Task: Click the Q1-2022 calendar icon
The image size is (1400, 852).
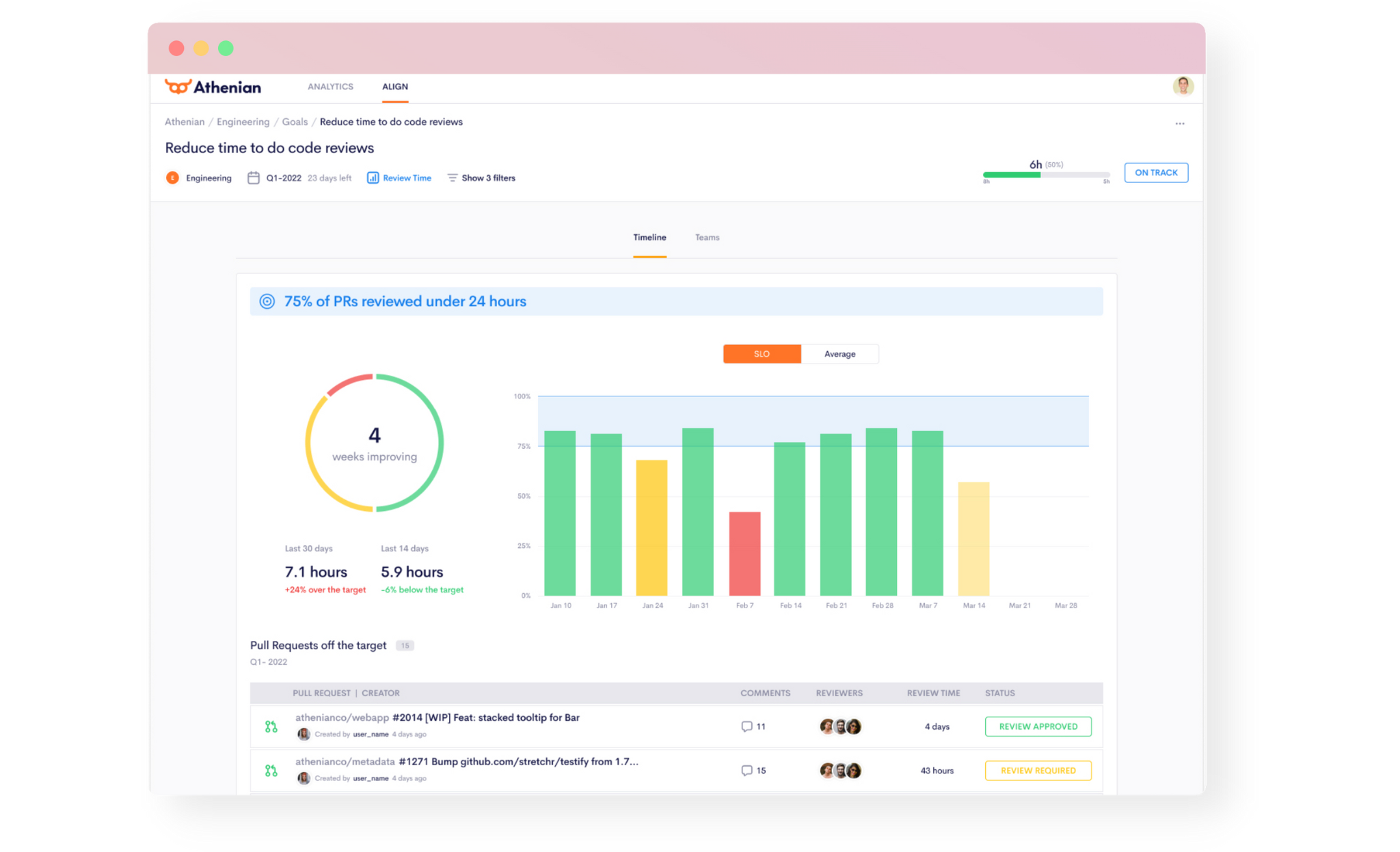Action: click(x=253, y=178)
